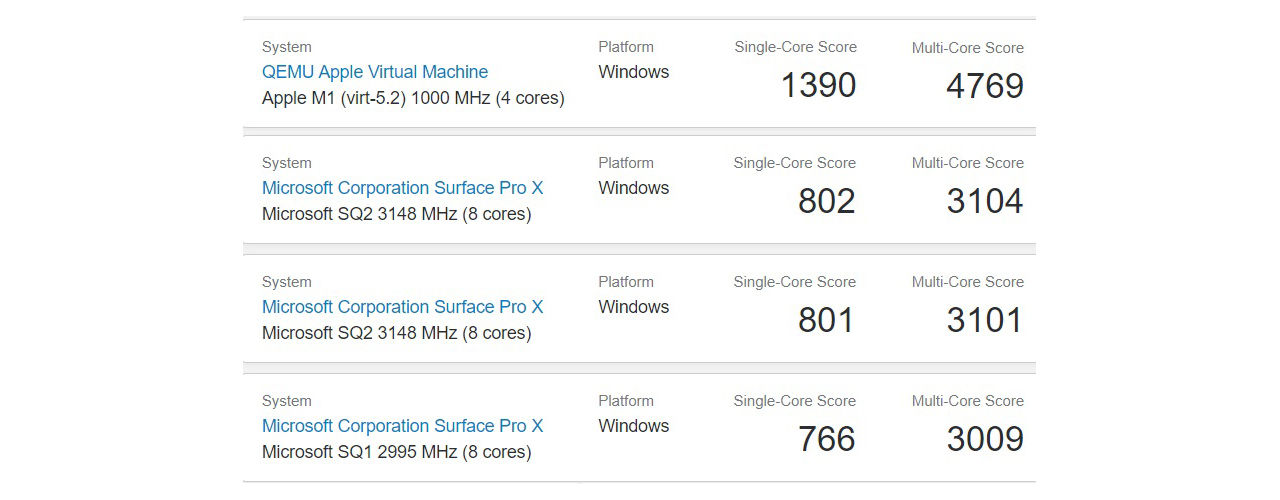Image resolution: width=1280 pixels, height=500 pixels.
Task: Click the single-core score 801
Action: [827, 321]
